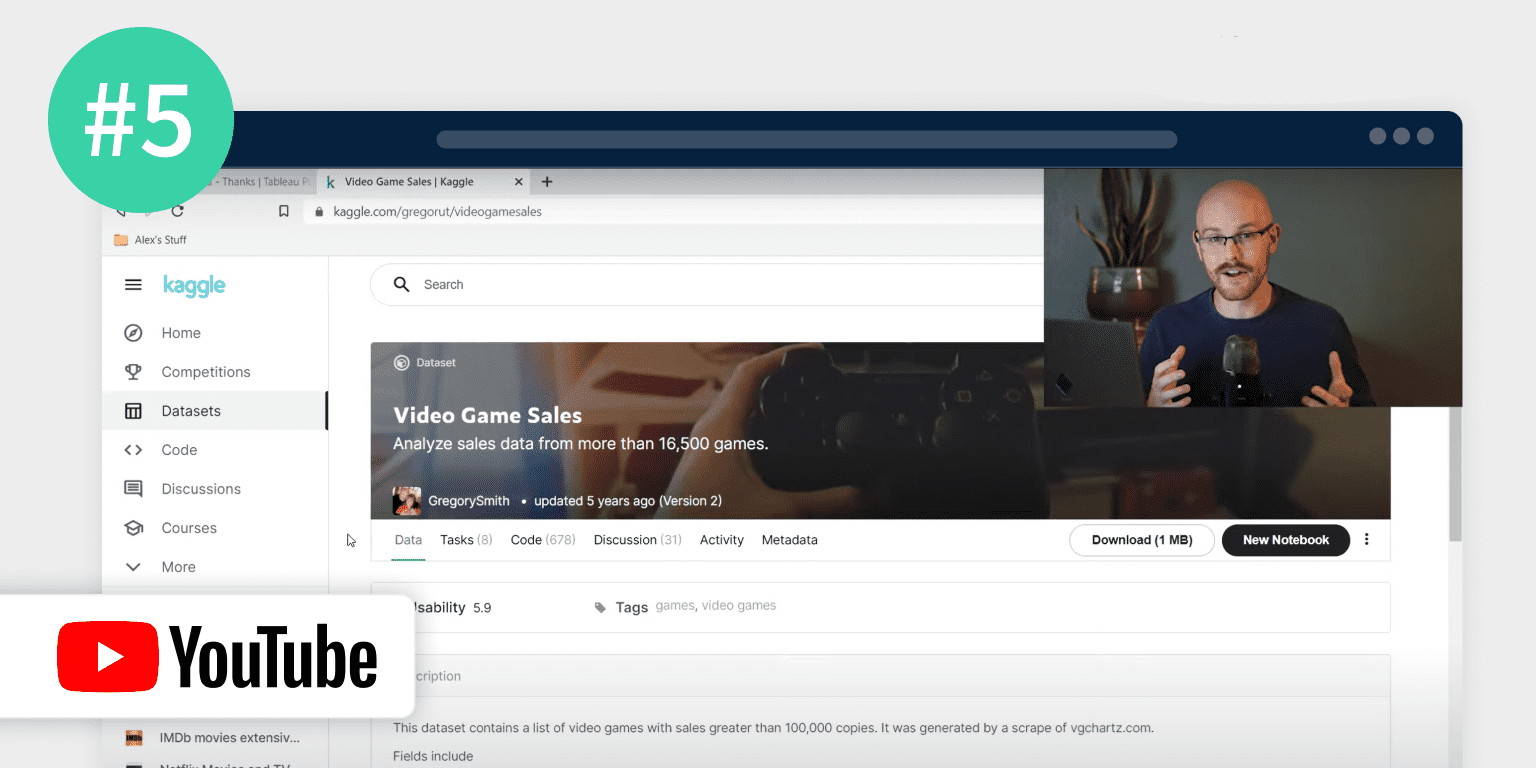The width and height of the screenshot is (1536, 768).
Task: Click the browser reload icon
Action: 178,211
